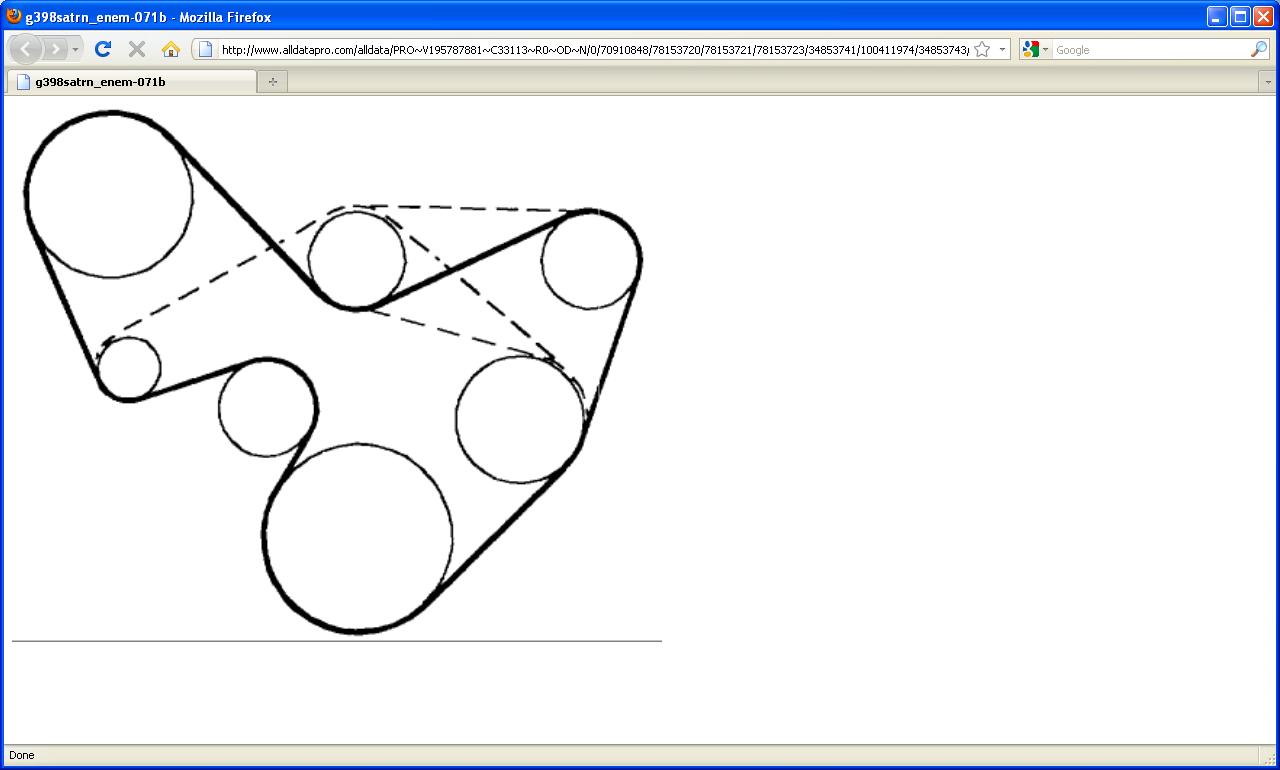Stop loading the page
Viewport: 1280px width, 770px height.
click(137, 49)
